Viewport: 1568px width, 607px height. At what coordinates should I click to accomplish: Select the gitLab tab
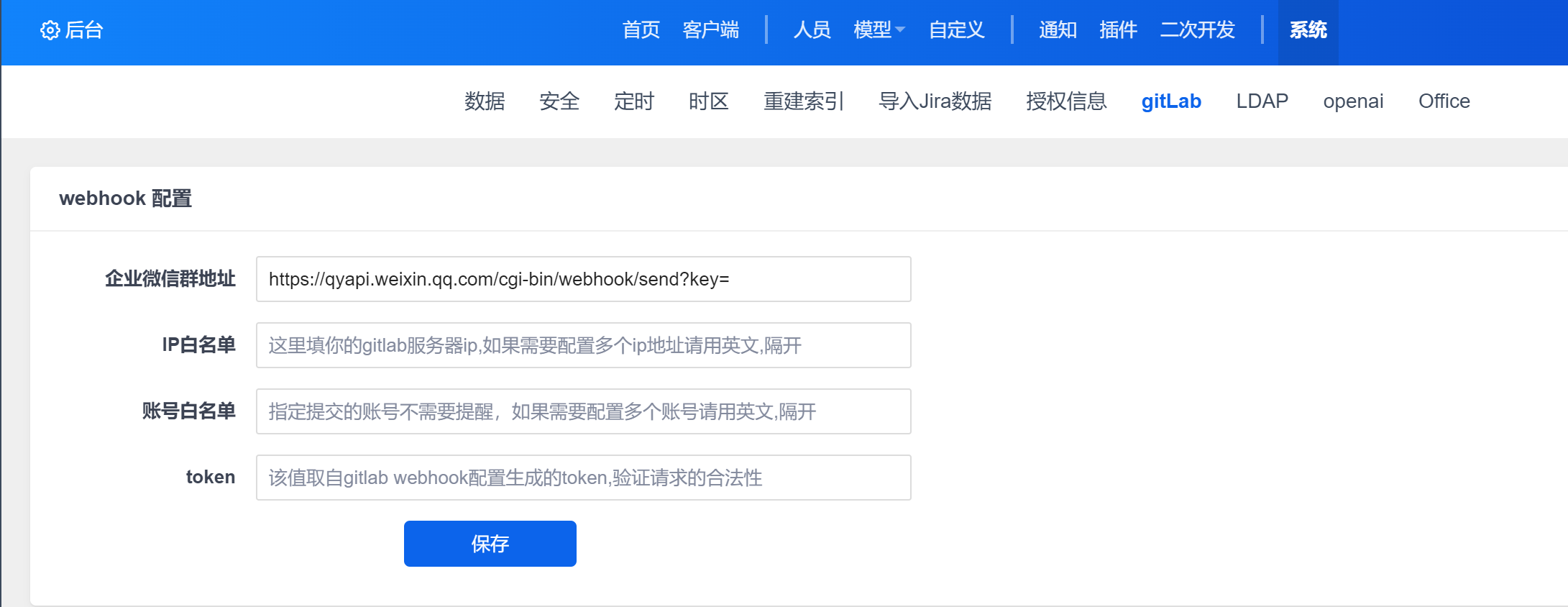pyautogui.click(x=1171, y=101)
